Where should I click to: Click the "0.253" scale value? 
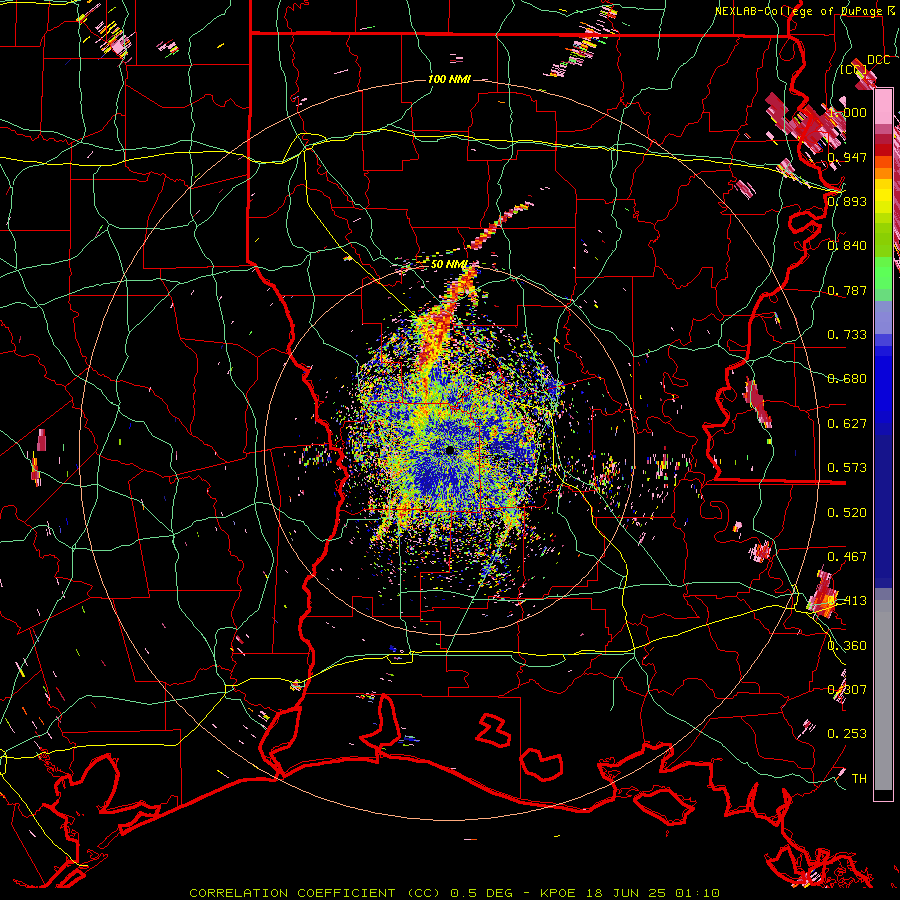(x=847, y=734)
